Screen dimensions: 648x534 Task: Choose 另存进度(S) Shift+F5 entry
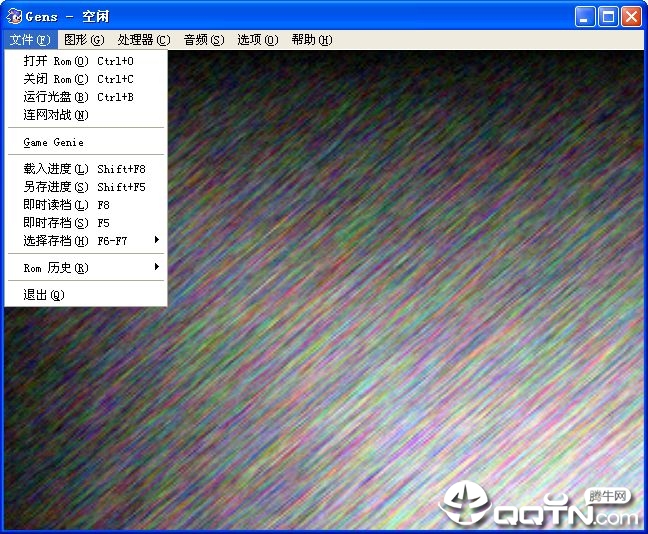86,187
